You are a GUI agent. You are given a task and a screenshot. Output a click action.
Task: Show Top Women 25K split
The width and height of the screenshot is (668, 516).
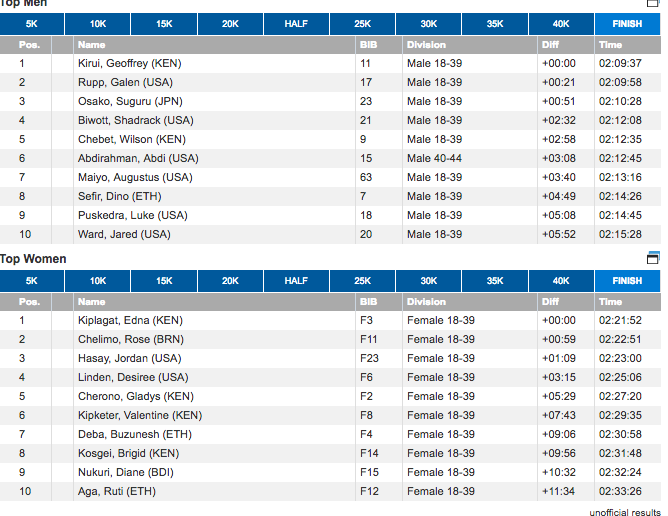click(362, 281)
